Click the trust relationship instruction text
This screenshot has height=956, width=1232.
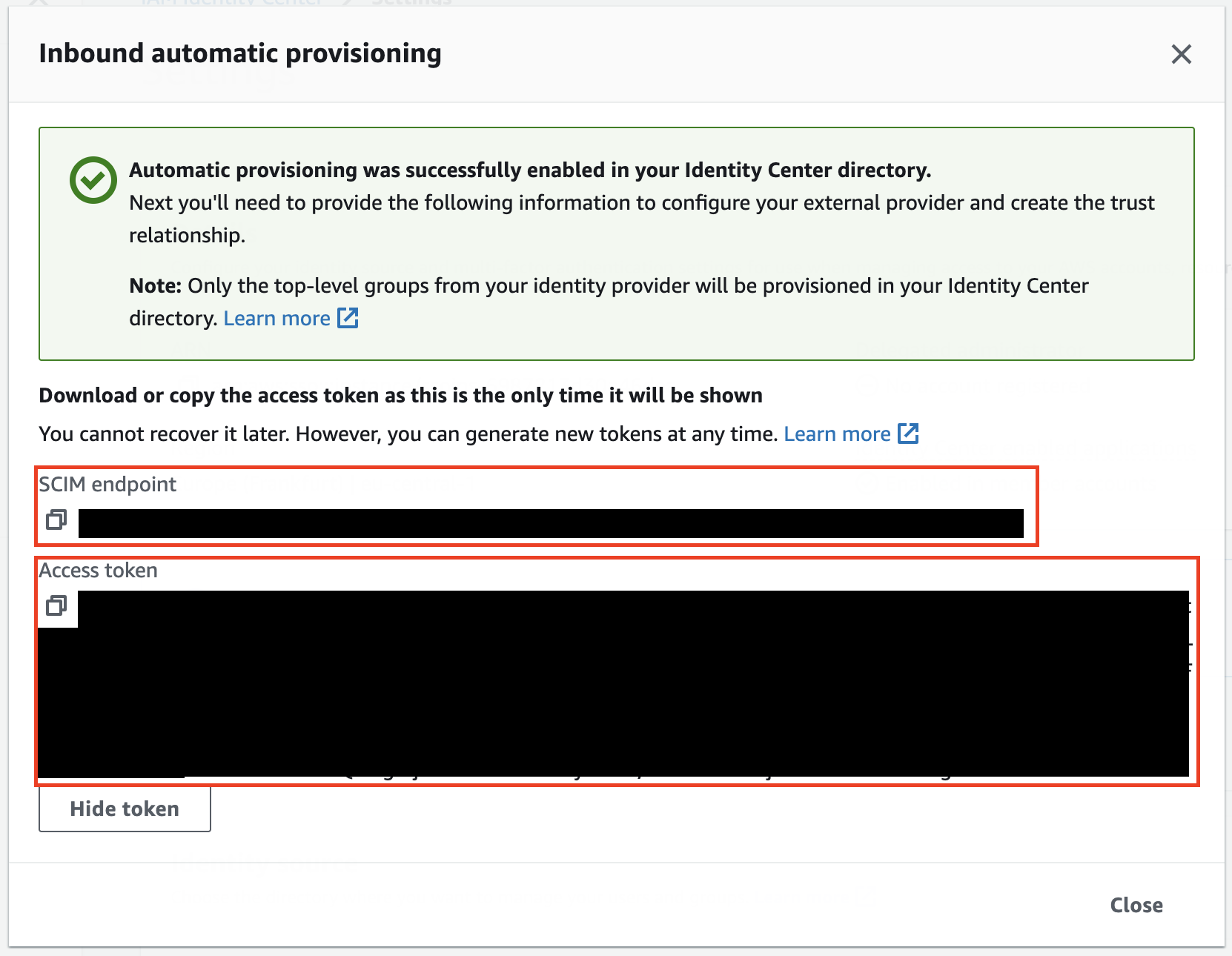click(642, 219)
